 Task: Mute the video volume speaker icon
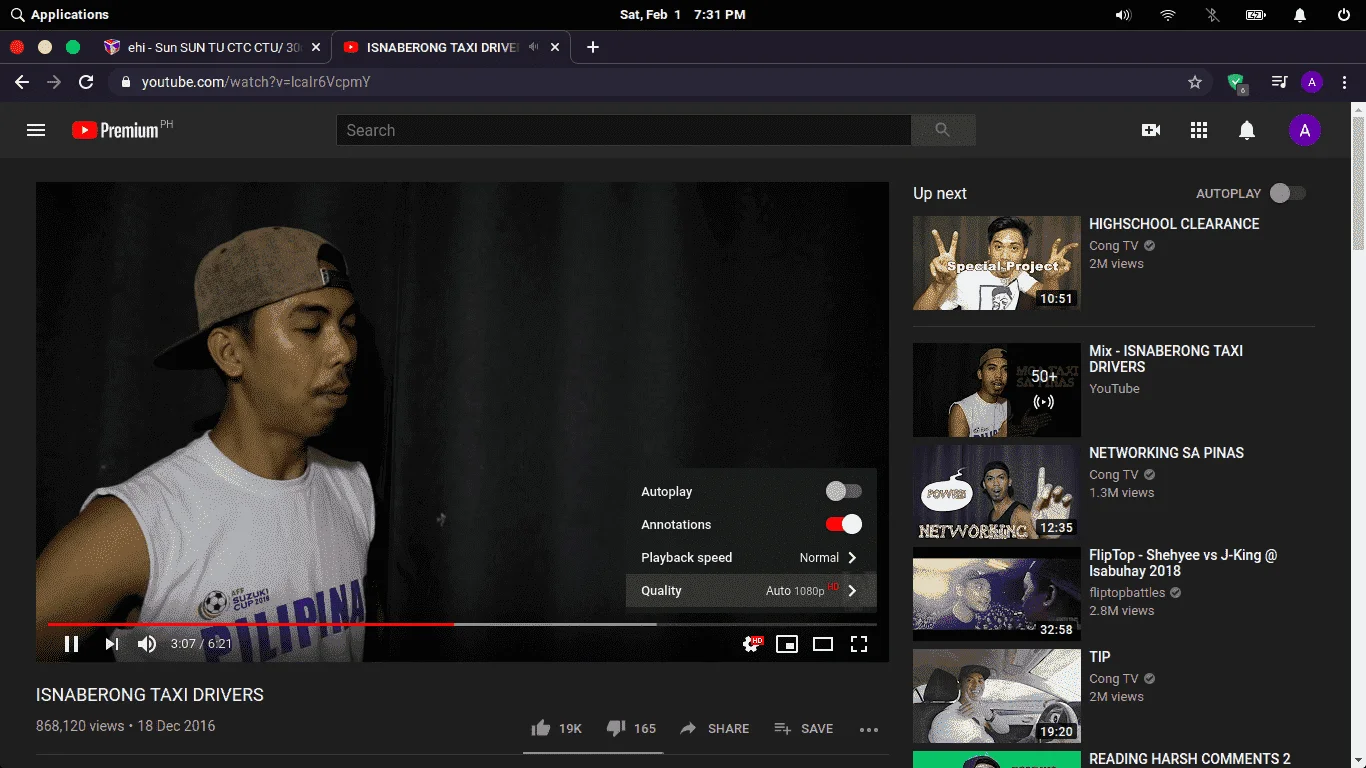click(147, 644)
